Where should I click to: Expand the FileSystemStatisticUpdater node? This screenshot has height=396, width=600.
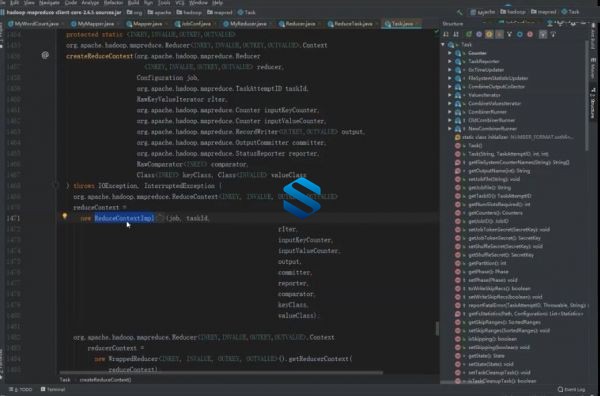(450, 78)
